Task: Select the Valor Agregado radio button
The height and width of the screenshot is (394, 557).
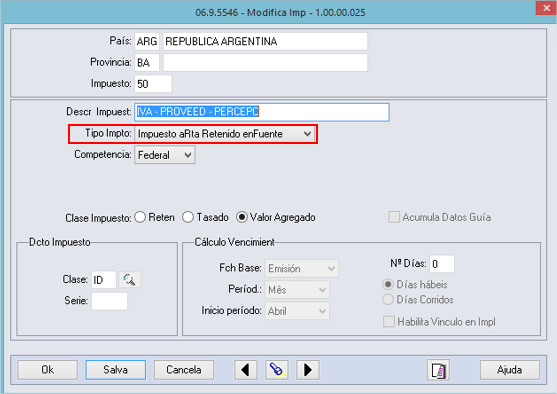Action: (242, 217)
